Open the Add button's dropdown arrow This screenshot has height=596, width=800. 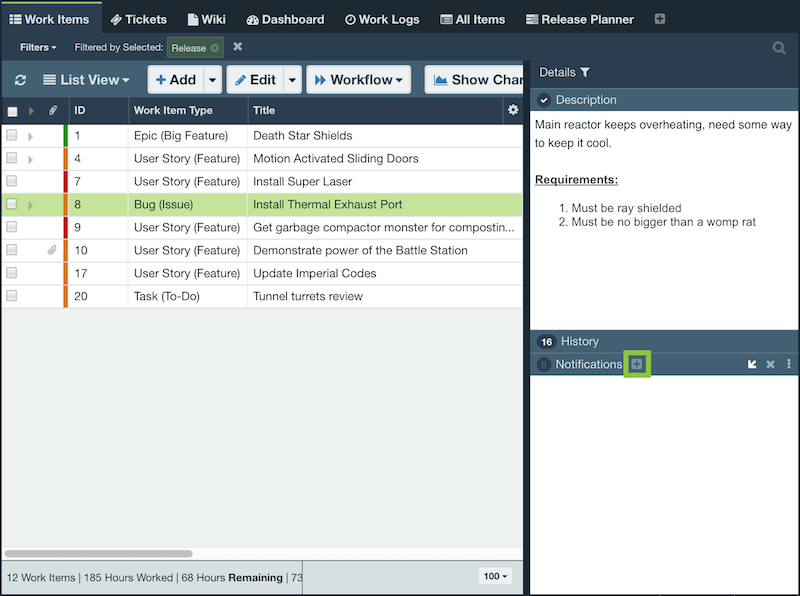coord(213,80)
